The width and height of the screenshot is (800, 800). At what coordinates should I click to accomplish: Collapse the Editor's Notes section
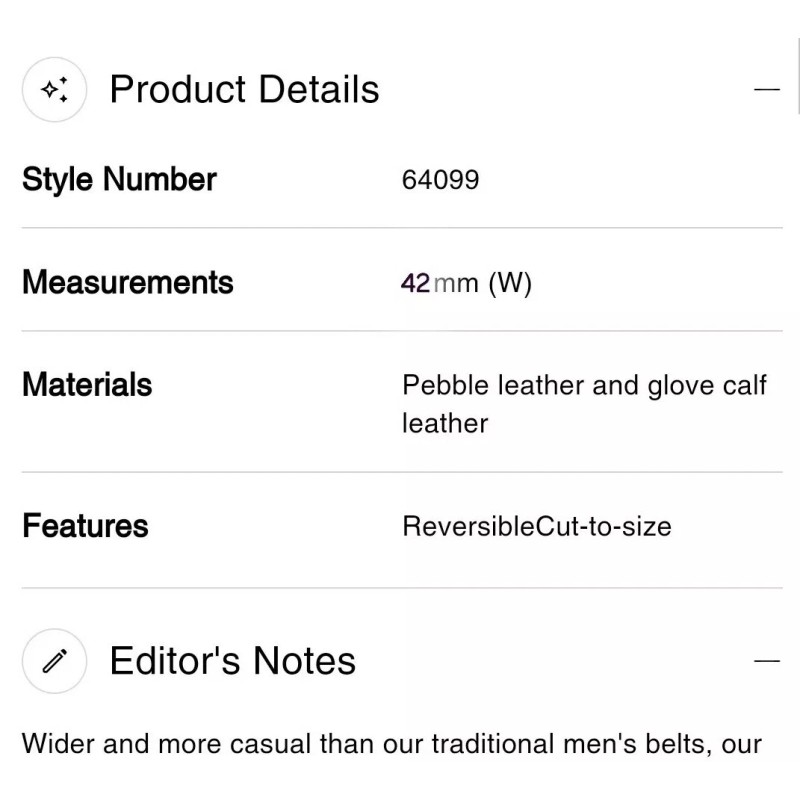tap(766, 661)
